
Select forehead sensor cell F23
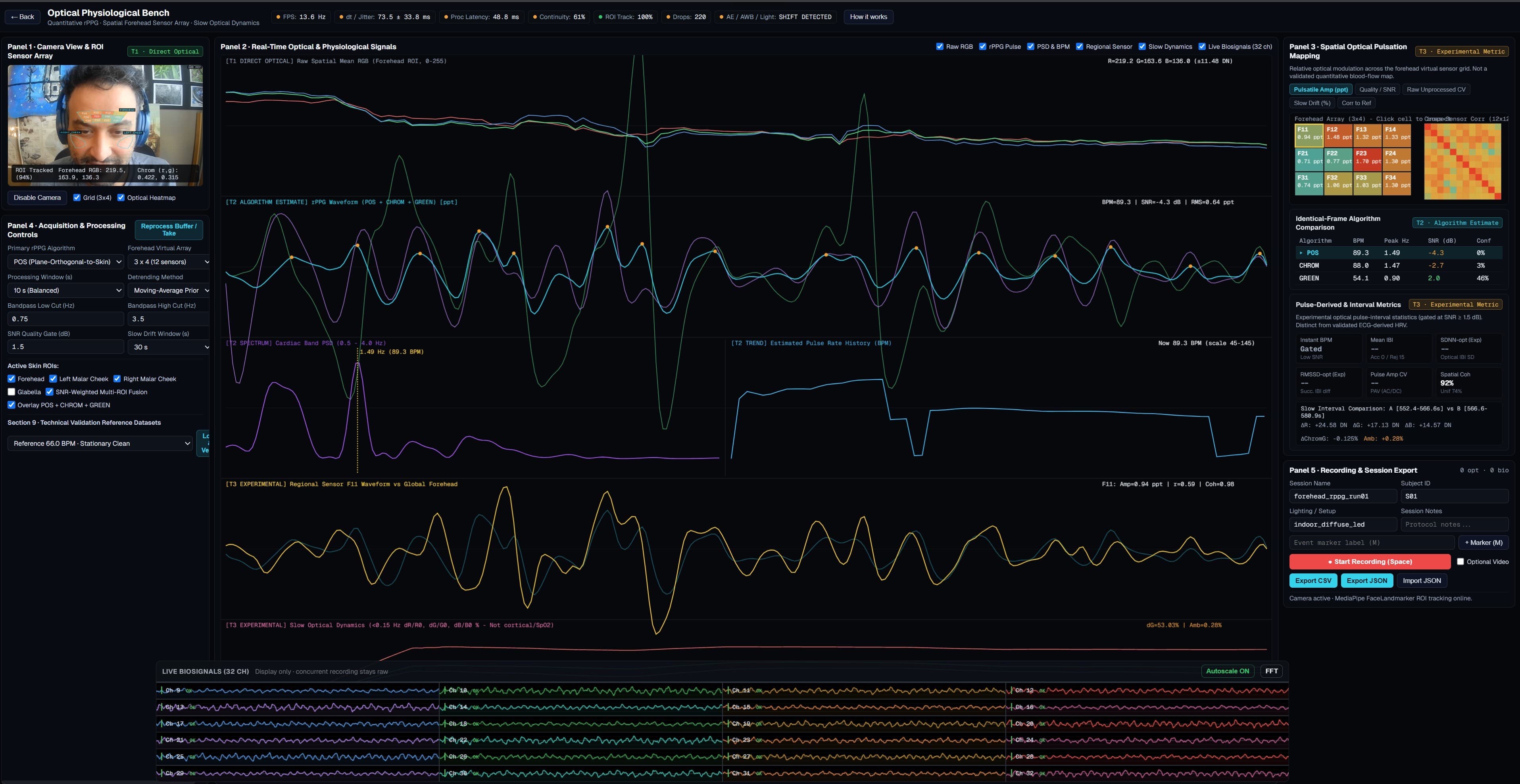click(1367, 160)
